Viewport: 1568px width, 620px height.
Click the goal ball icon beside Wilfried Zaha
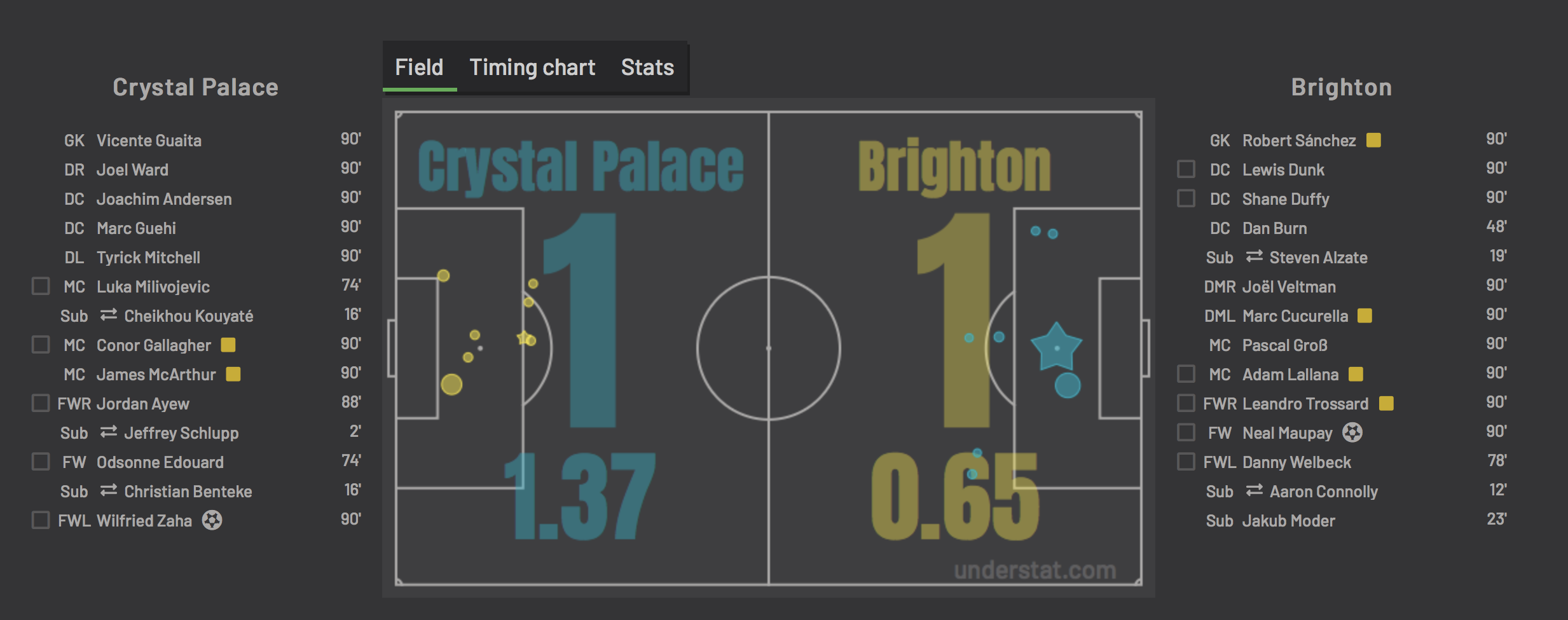tap(212, 520)
